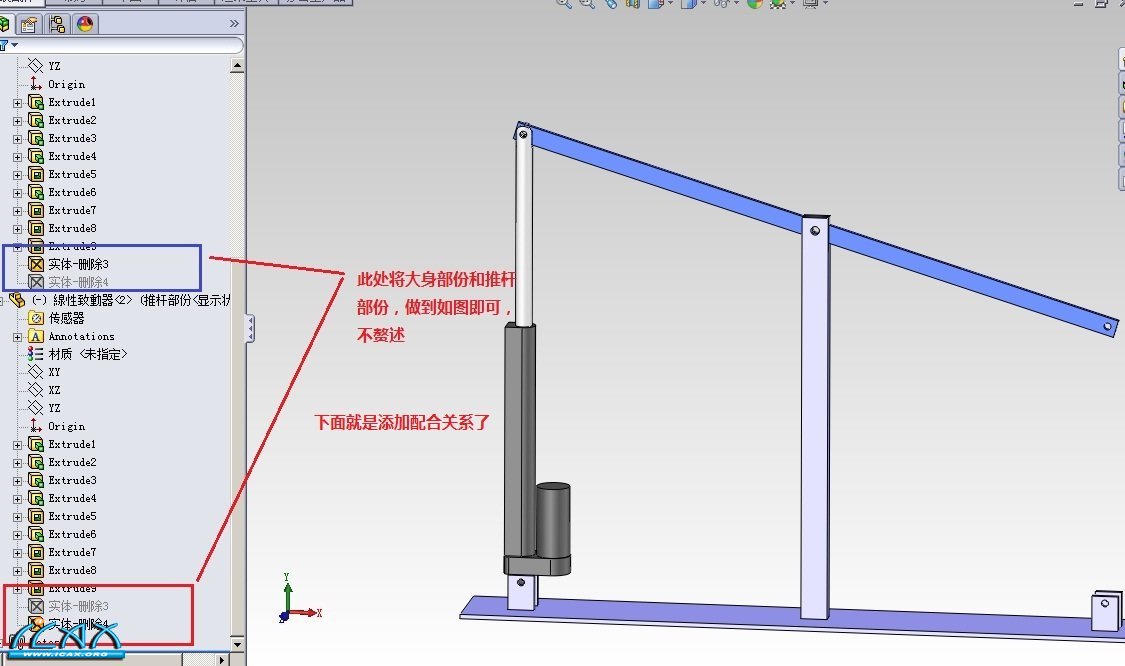Expand Extrude6 under 線性致動器<2>

tap(17, 535)
